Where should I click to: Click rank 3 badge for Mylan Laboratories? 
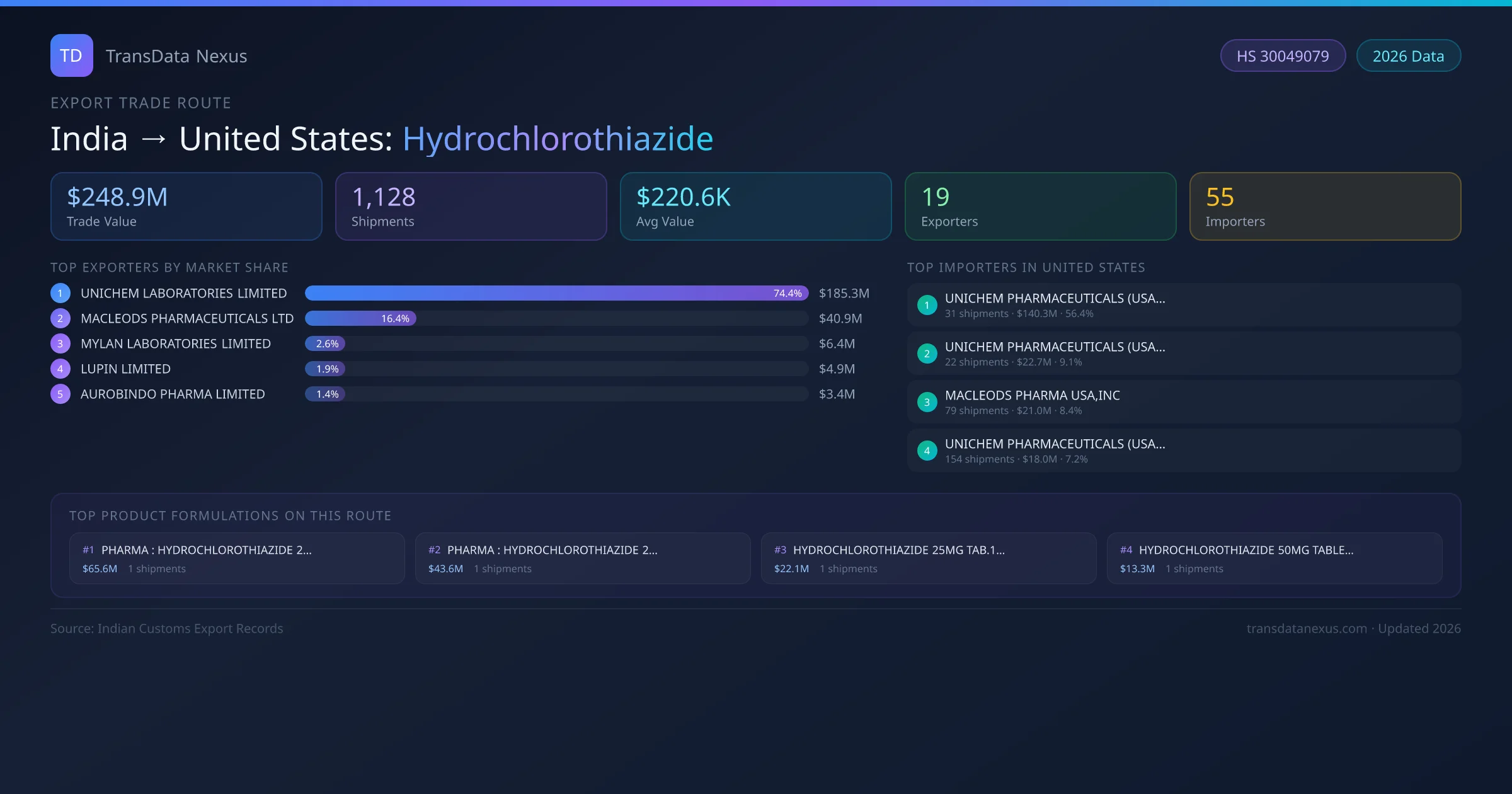click(x=60, y=343)
